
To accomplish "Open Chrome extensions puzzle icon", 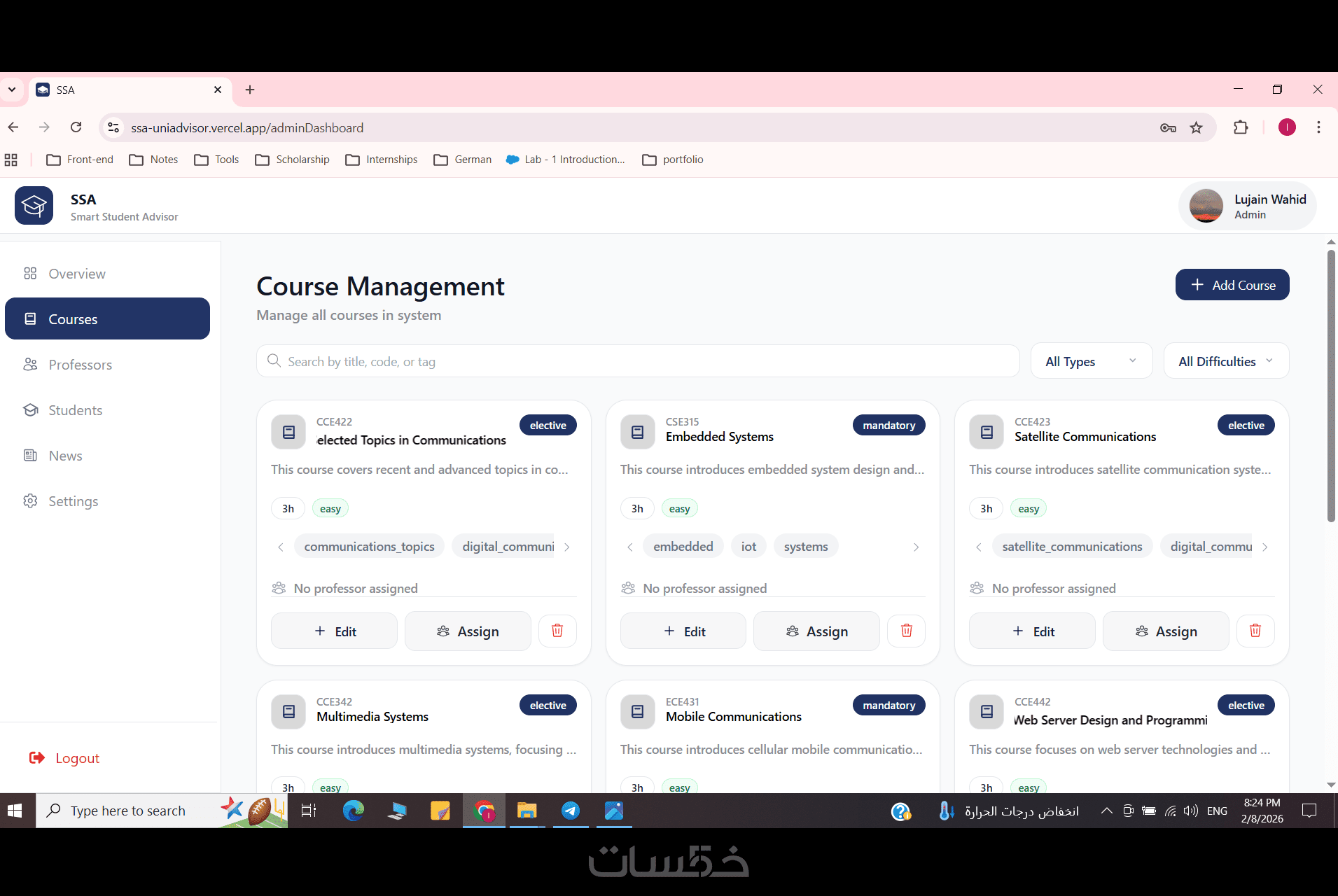I will (1241, 127).
